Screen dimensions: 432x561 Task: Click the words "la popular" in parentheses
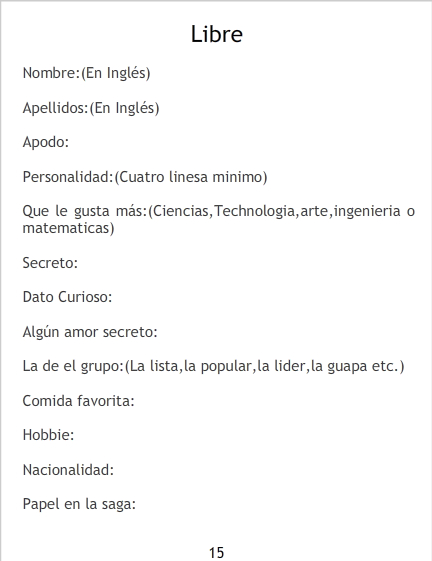click(218, 366)
